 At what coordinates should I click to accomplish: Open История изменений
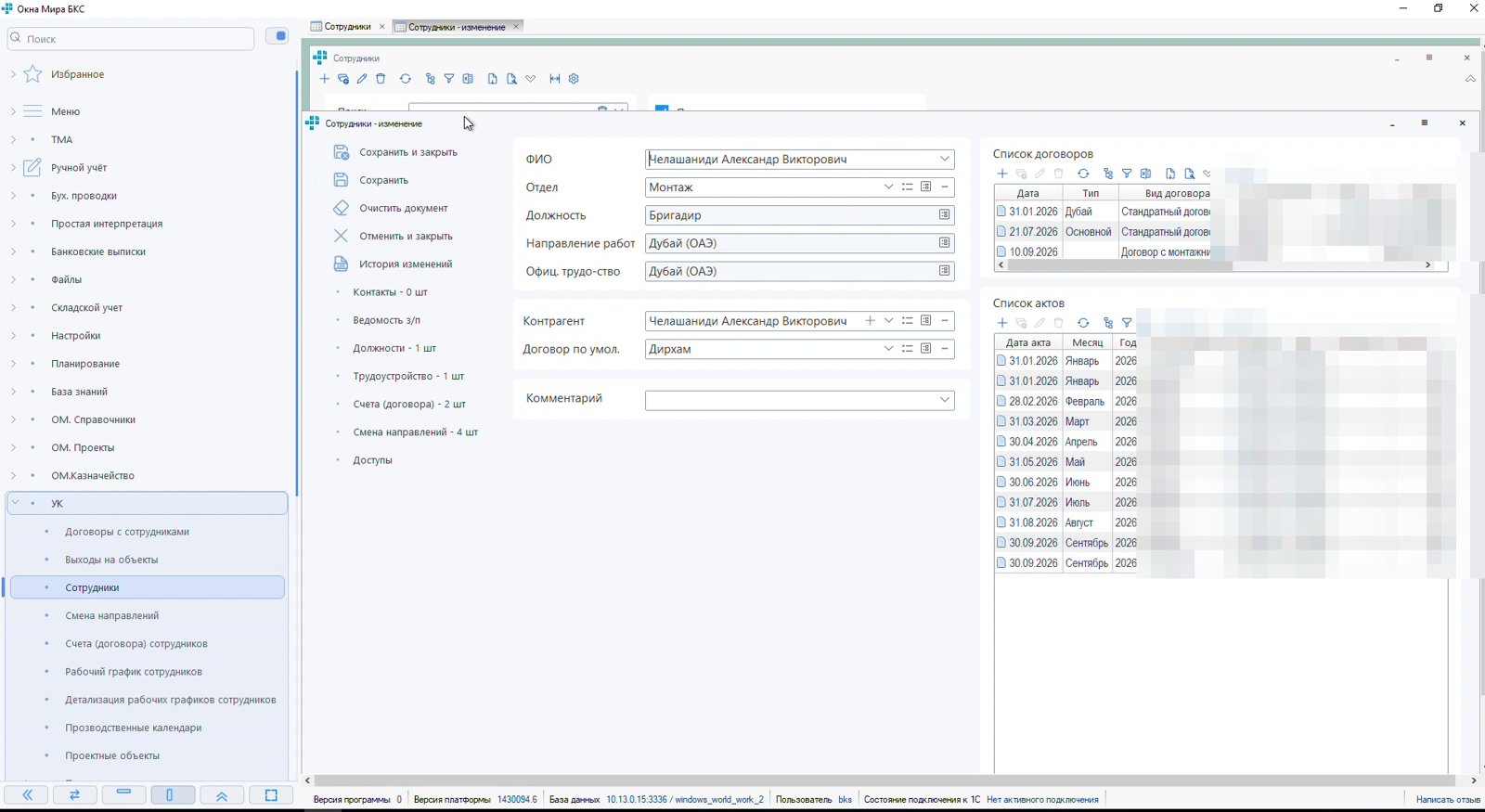(x=394, y=264)
